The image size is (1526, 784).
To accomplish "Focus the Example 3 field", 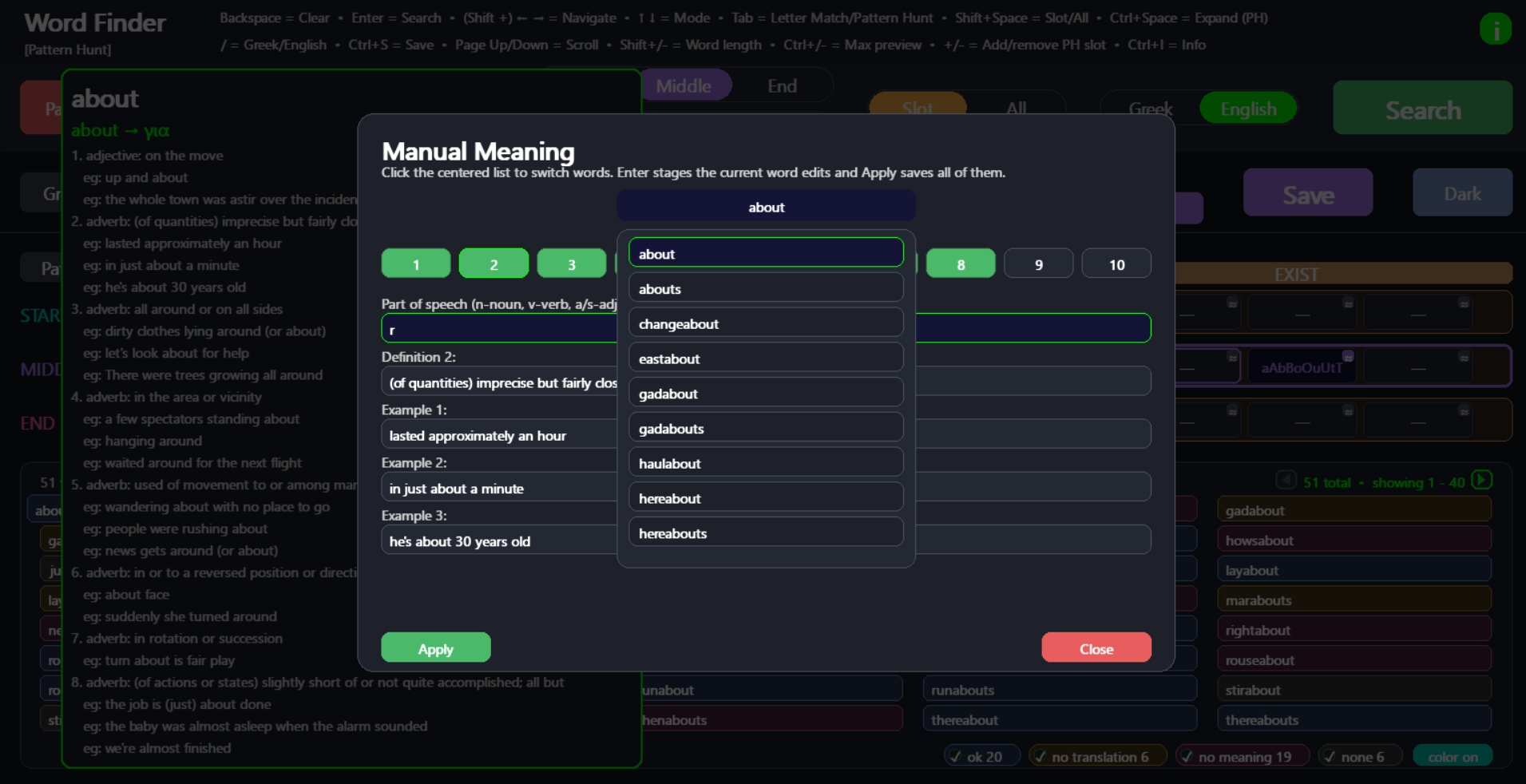I will (x=766, y=539).
